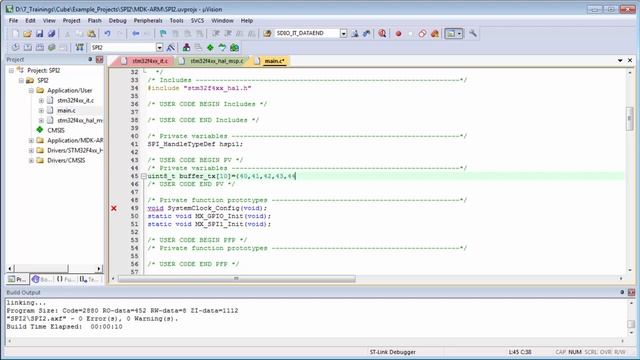Open Manage Run-Time Environment green diamond
640x360 pixels.
tap(210, 47)
